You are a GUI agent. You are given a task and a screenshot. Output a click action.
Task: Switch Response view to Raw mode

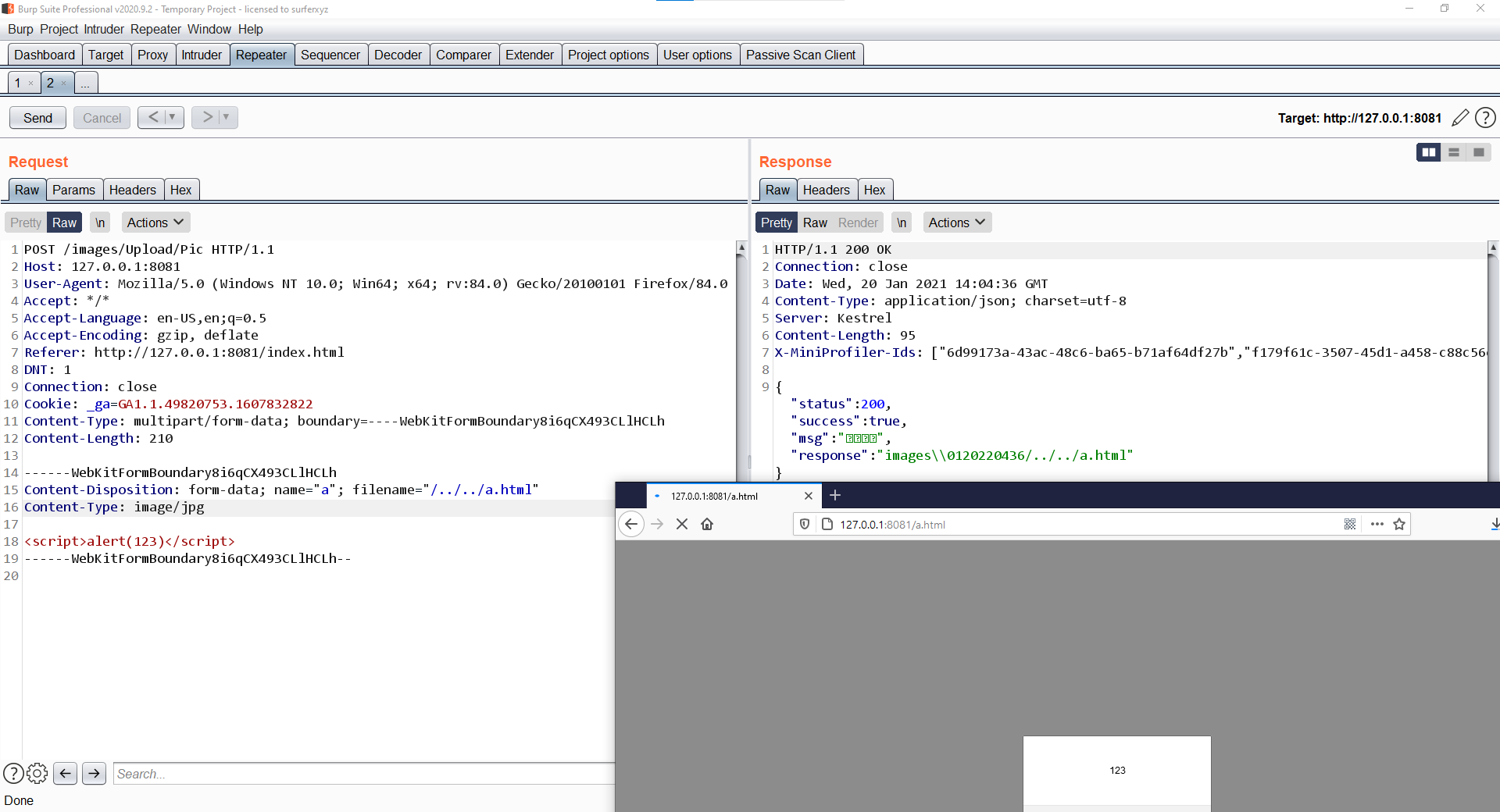point(816,223)
